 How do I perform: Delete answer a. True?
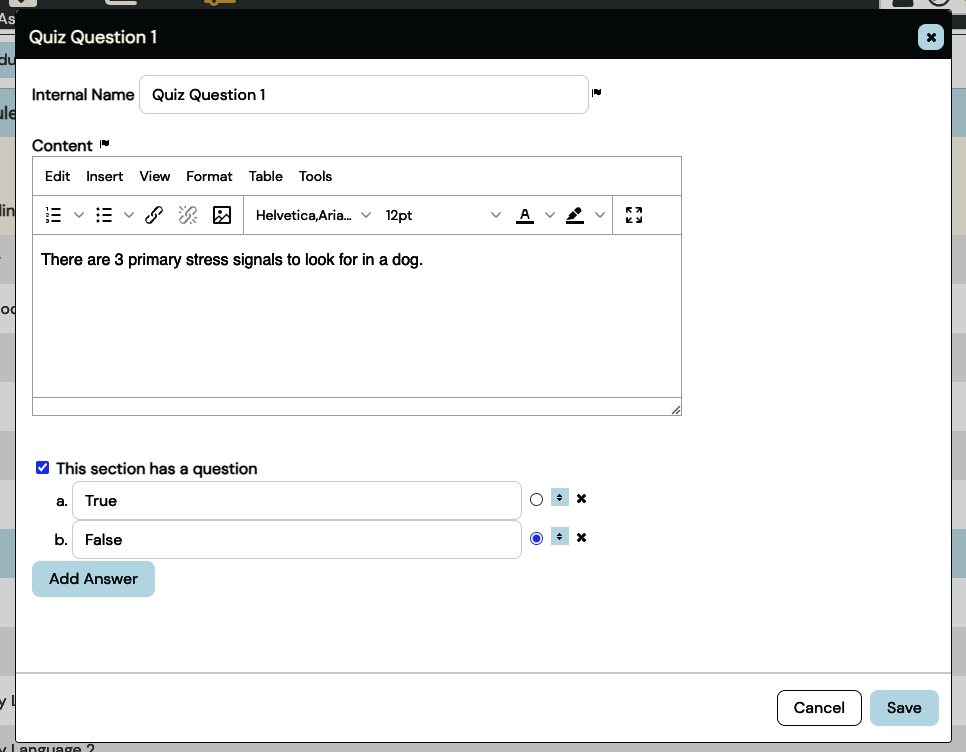(x=581, y=498)
